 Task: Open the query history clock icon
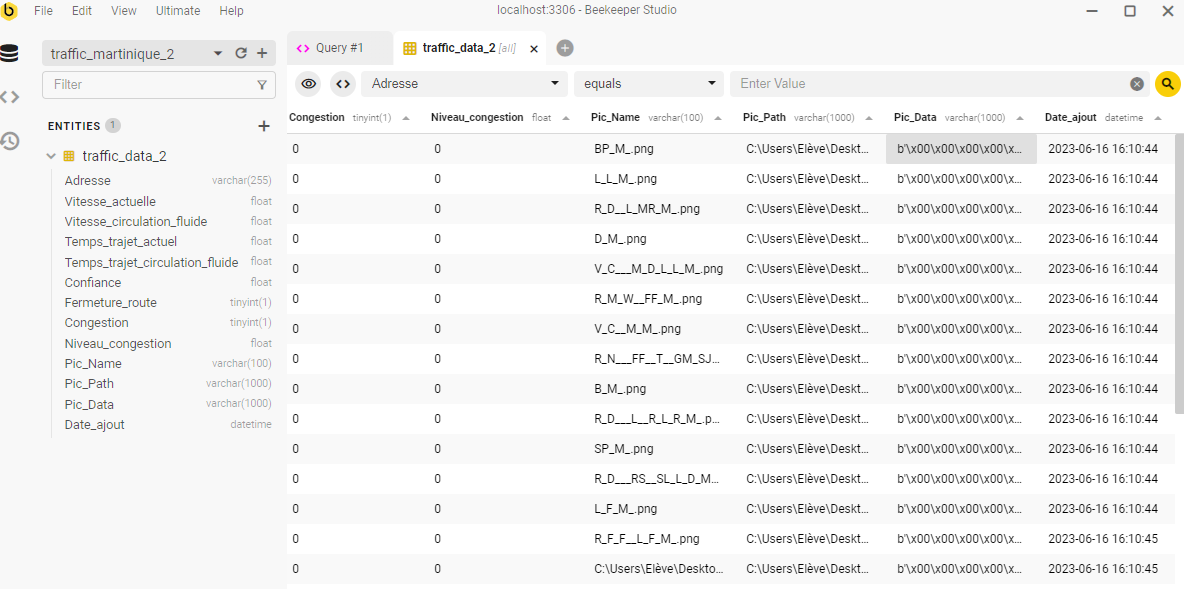click(x=10, y=141)
